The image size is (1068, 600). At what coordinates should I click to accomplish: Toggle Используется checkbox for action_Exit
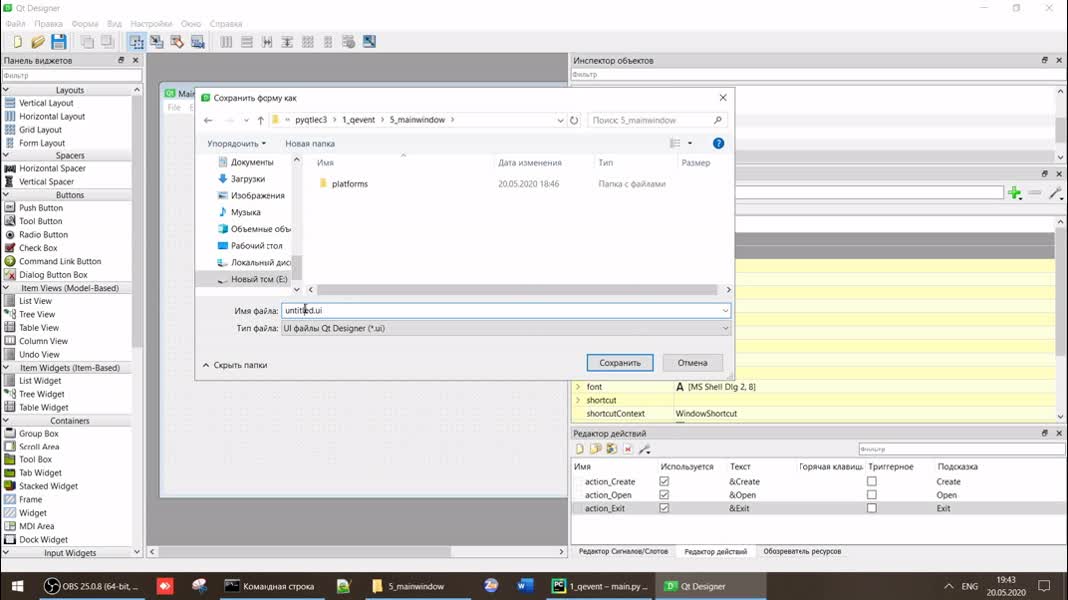point(664,508)
